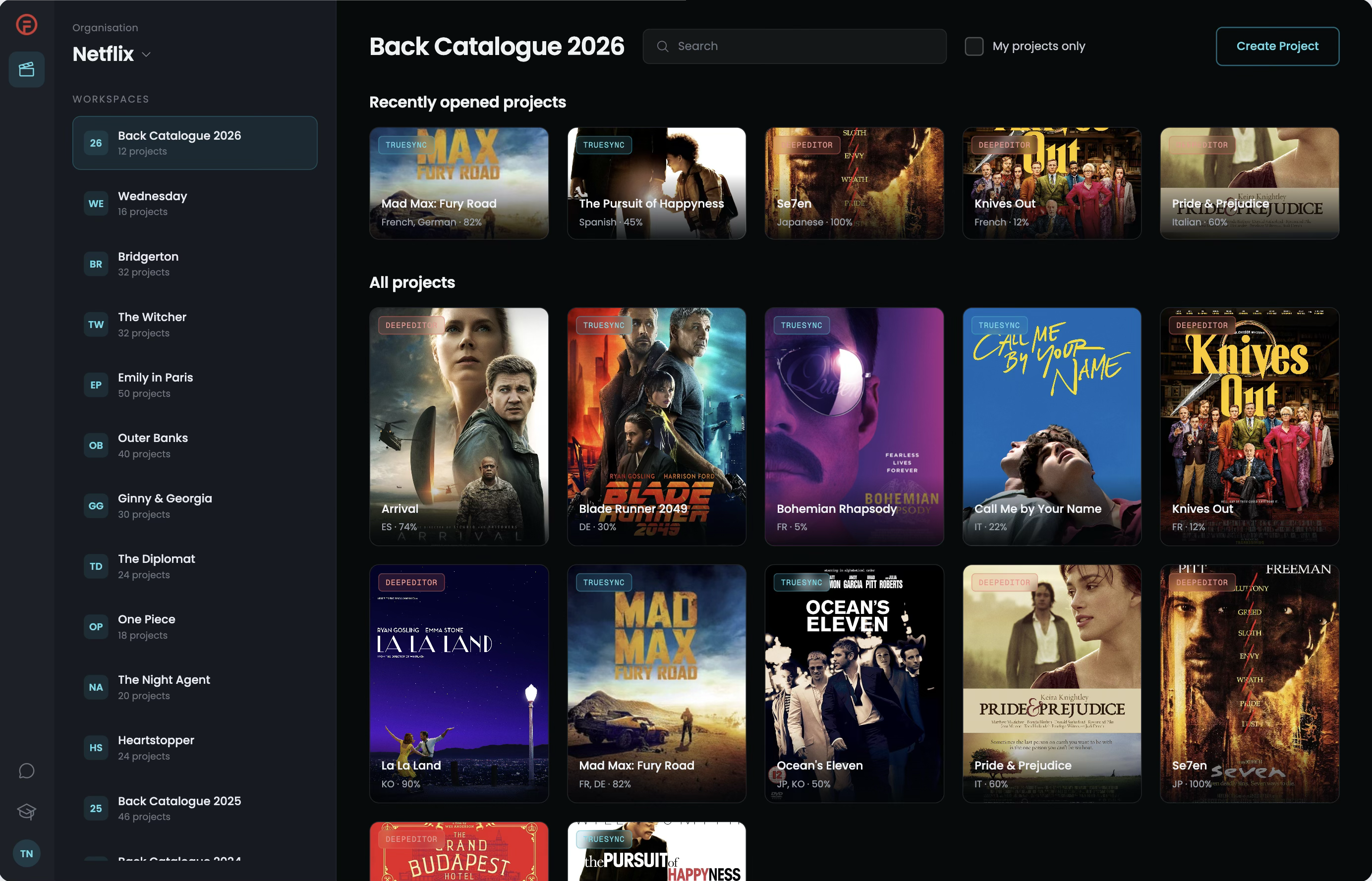Viewport: 1372px width, 881px height.
Task: Open the Bridgerton workspace
Action: pos(194,264)
